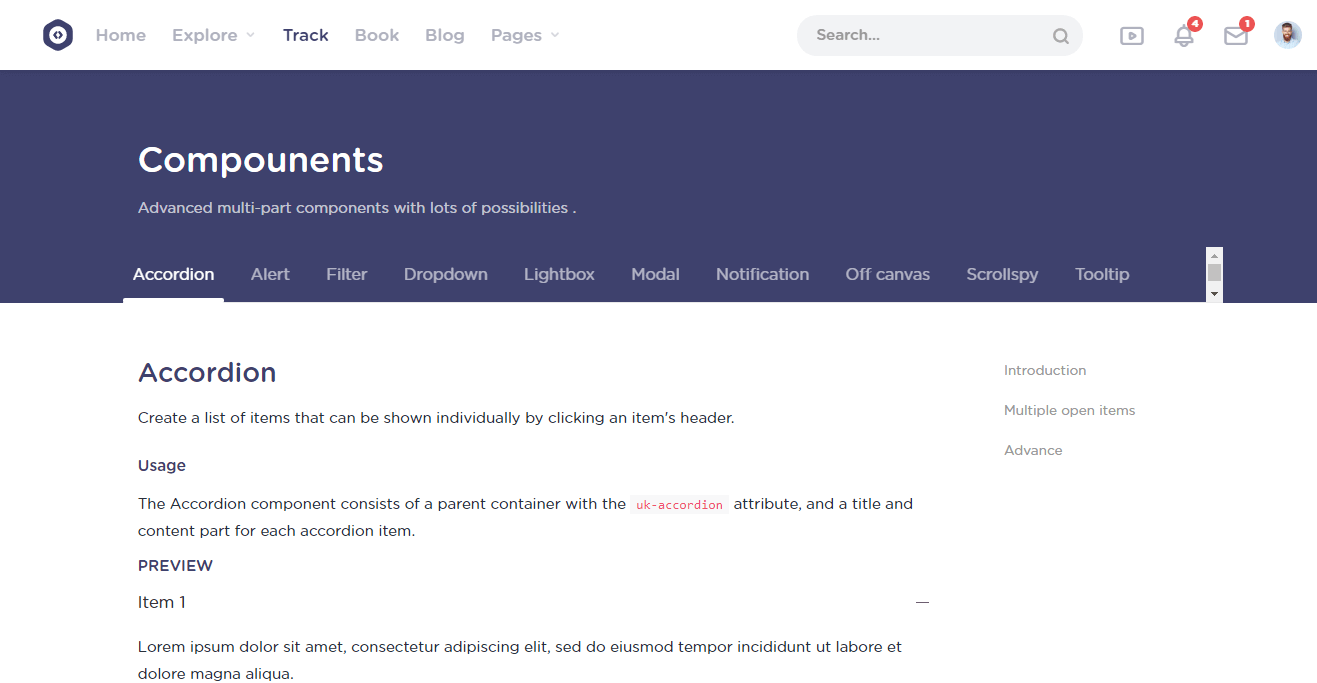The height and width of the screenshot is (683, 1317).
Task: Open the user profile avatar
Action: 1288,35
